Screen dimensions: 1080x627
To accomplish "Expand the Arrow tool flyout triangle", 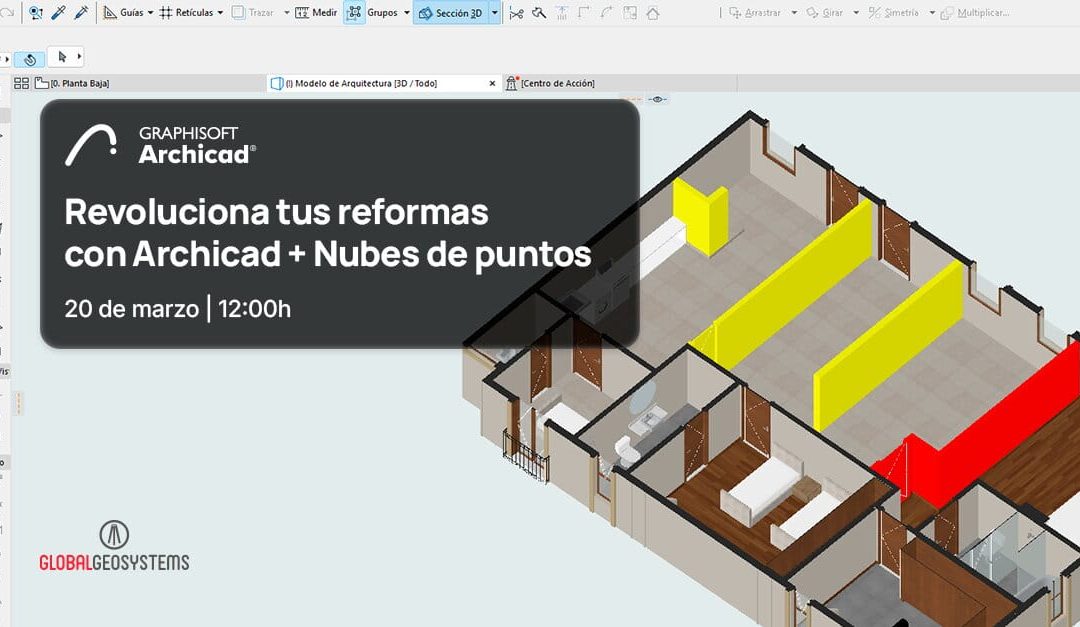I will (x=79, y=56).
